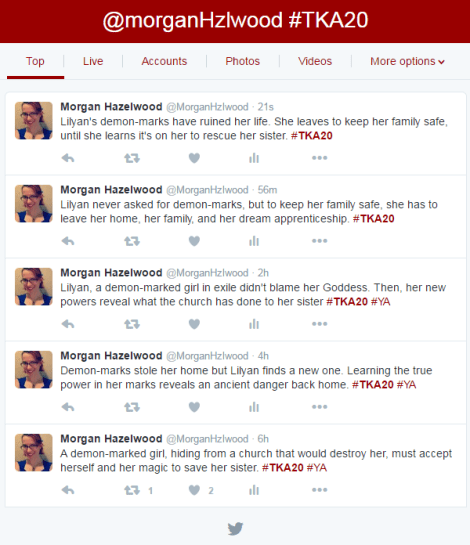The width and height of the screenshot is (470, 545).
Task: Switch to the Photos tab
Action: [243, 61]
